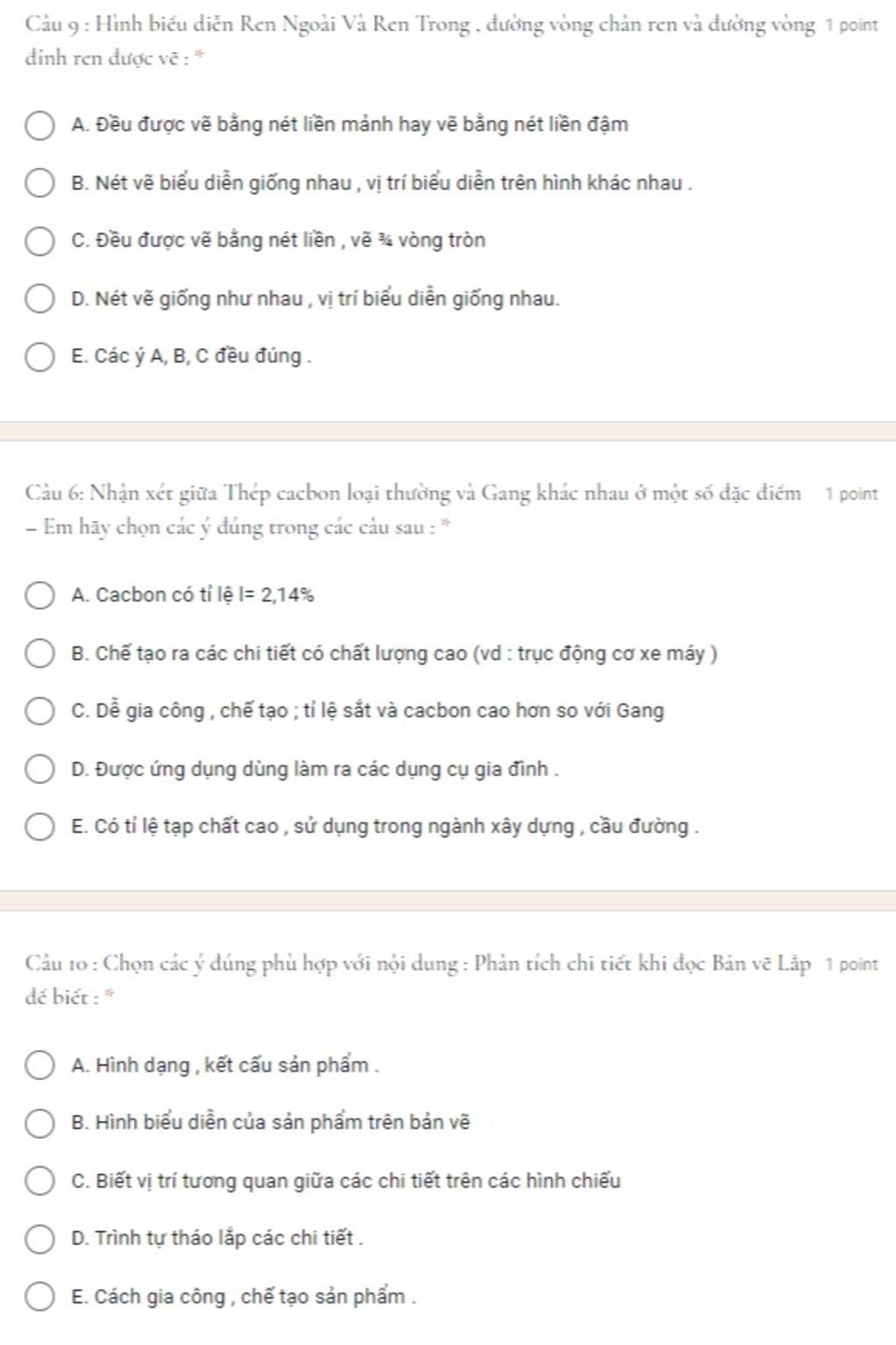This screenshot has height=1345, width=896.
Task: Select 'Các ý A, B, C đều đúng'
Action: [x=38, y=357]
